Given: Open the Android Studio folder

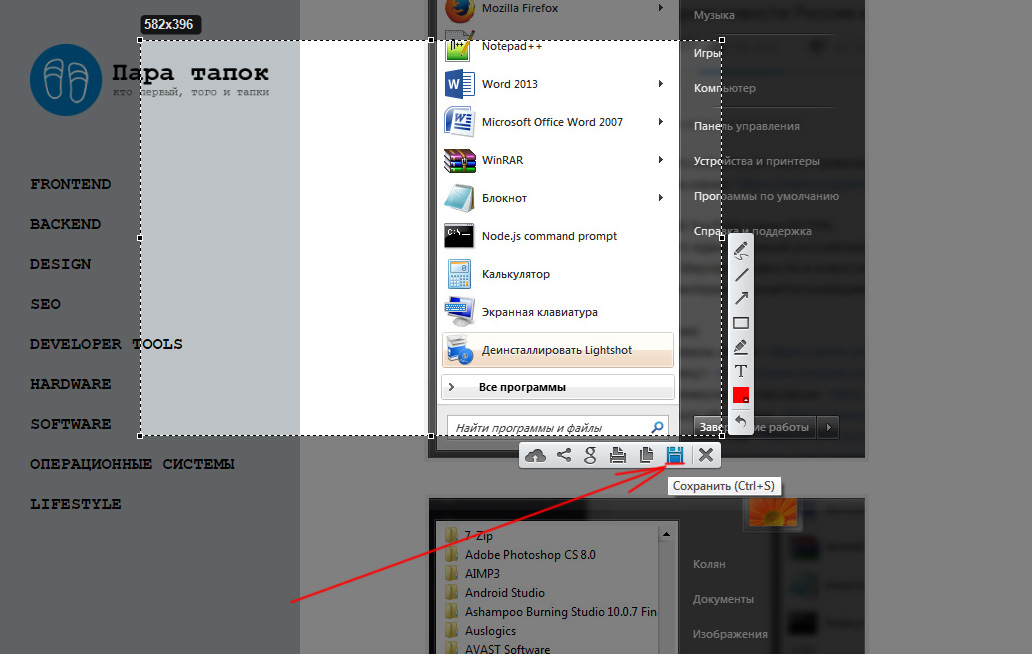Looking at the screenshot, I should (494, 593).
